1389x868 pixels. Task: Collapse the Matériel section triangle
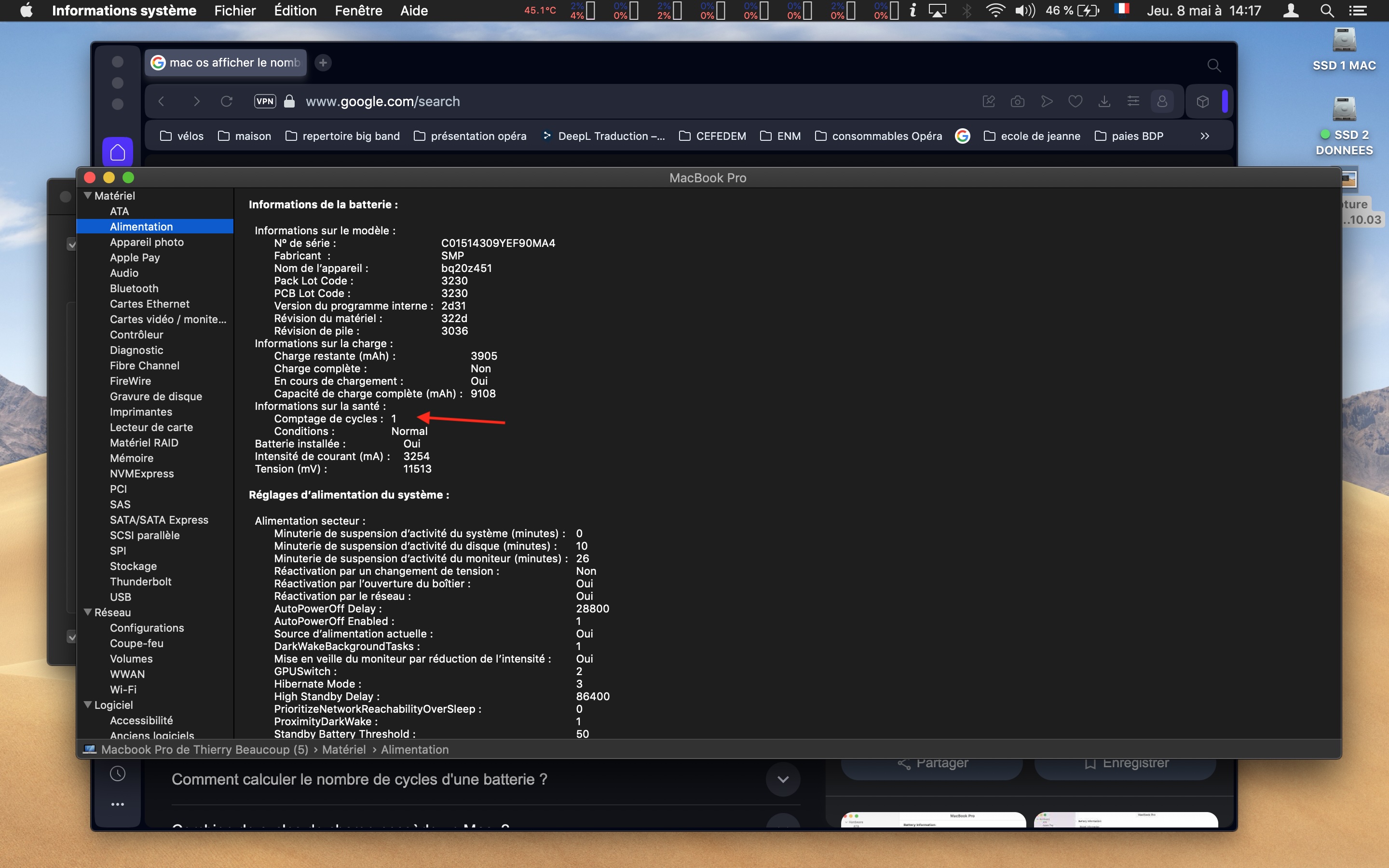click(88, 196)
